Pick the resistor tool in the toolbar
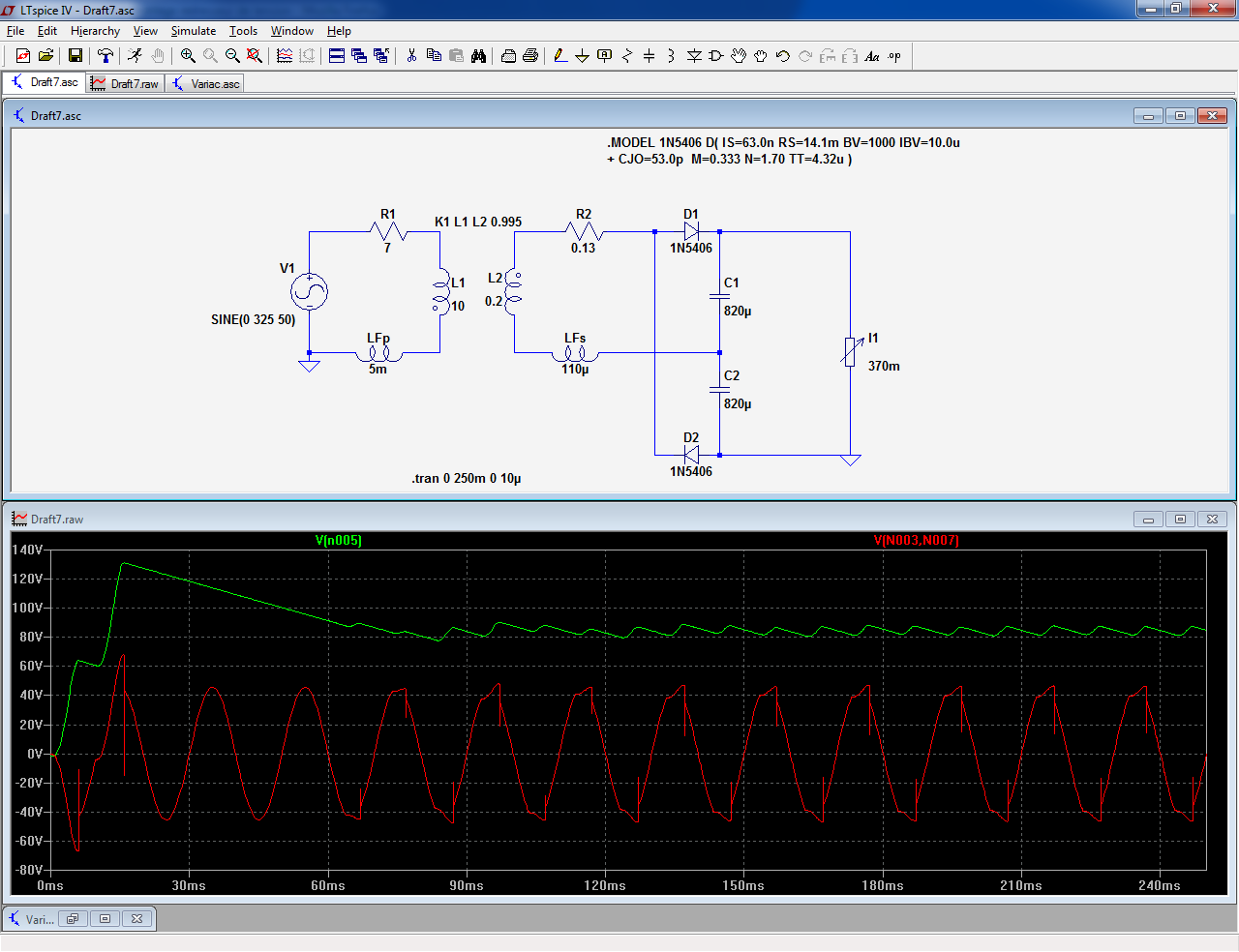Image resolution: width=1239 pixels, height=952 pixels. point(626,56)
